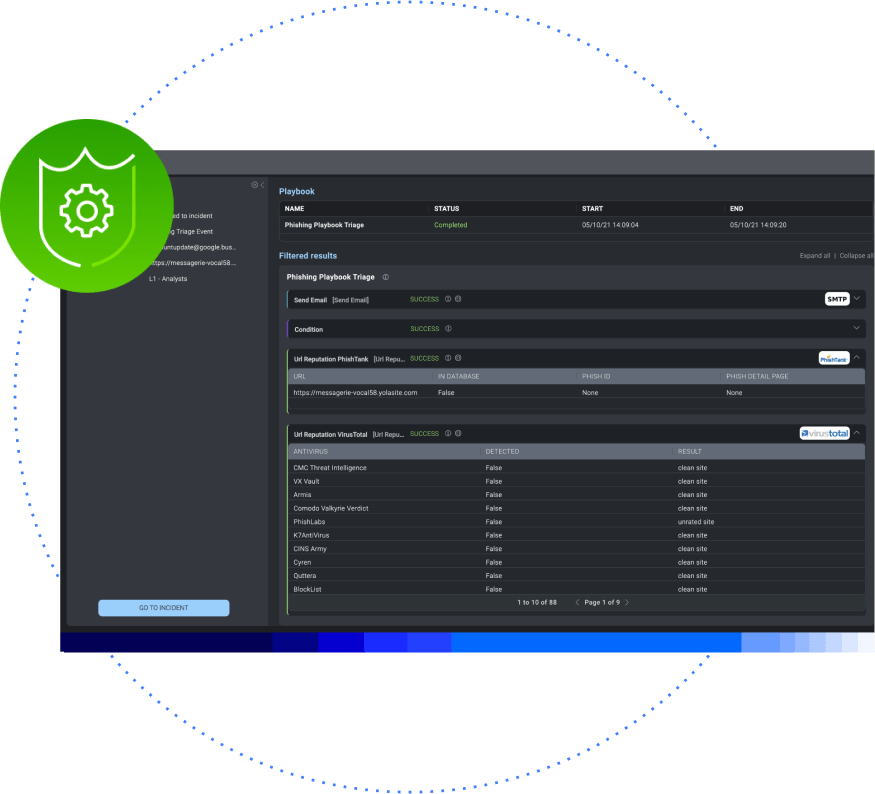Click the VirusTotal logo badge

[x=824, y=433]
